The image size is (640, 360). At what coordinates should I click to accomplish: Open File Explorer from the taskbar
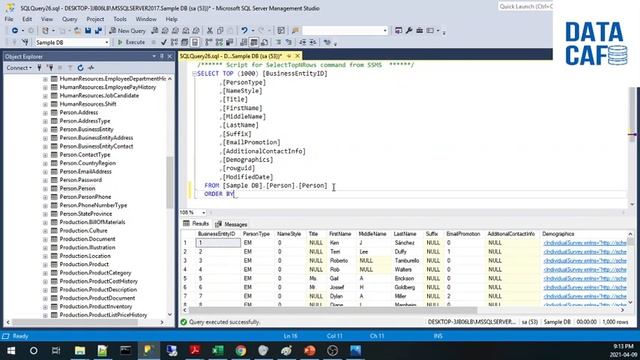(80, 351)
